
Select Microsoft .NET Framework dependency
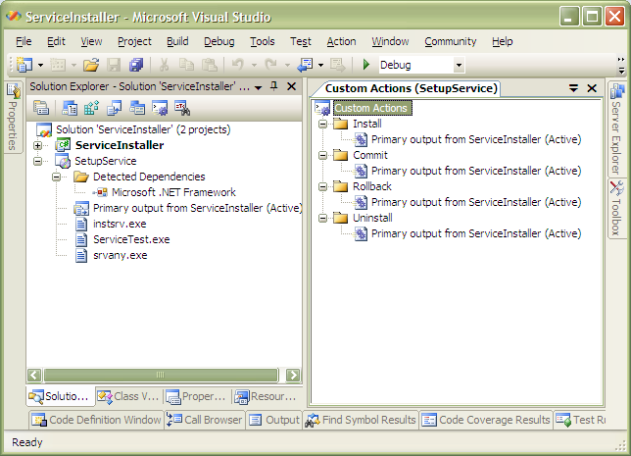(x=173, y=192)
